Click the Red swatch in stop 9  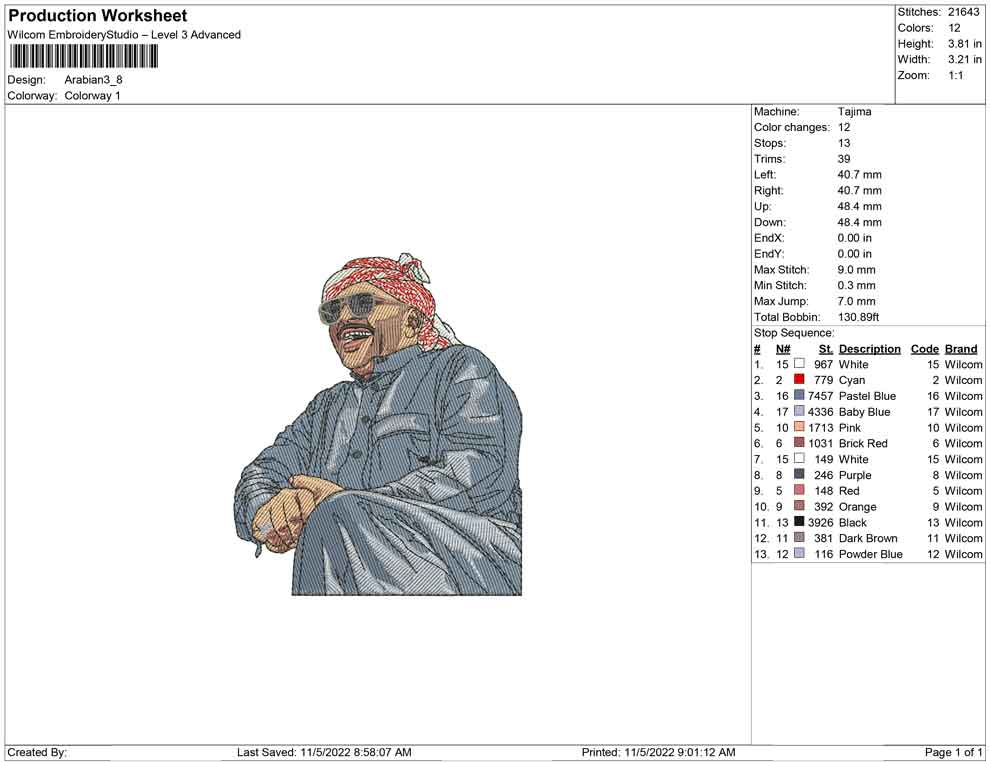[799, 490]
